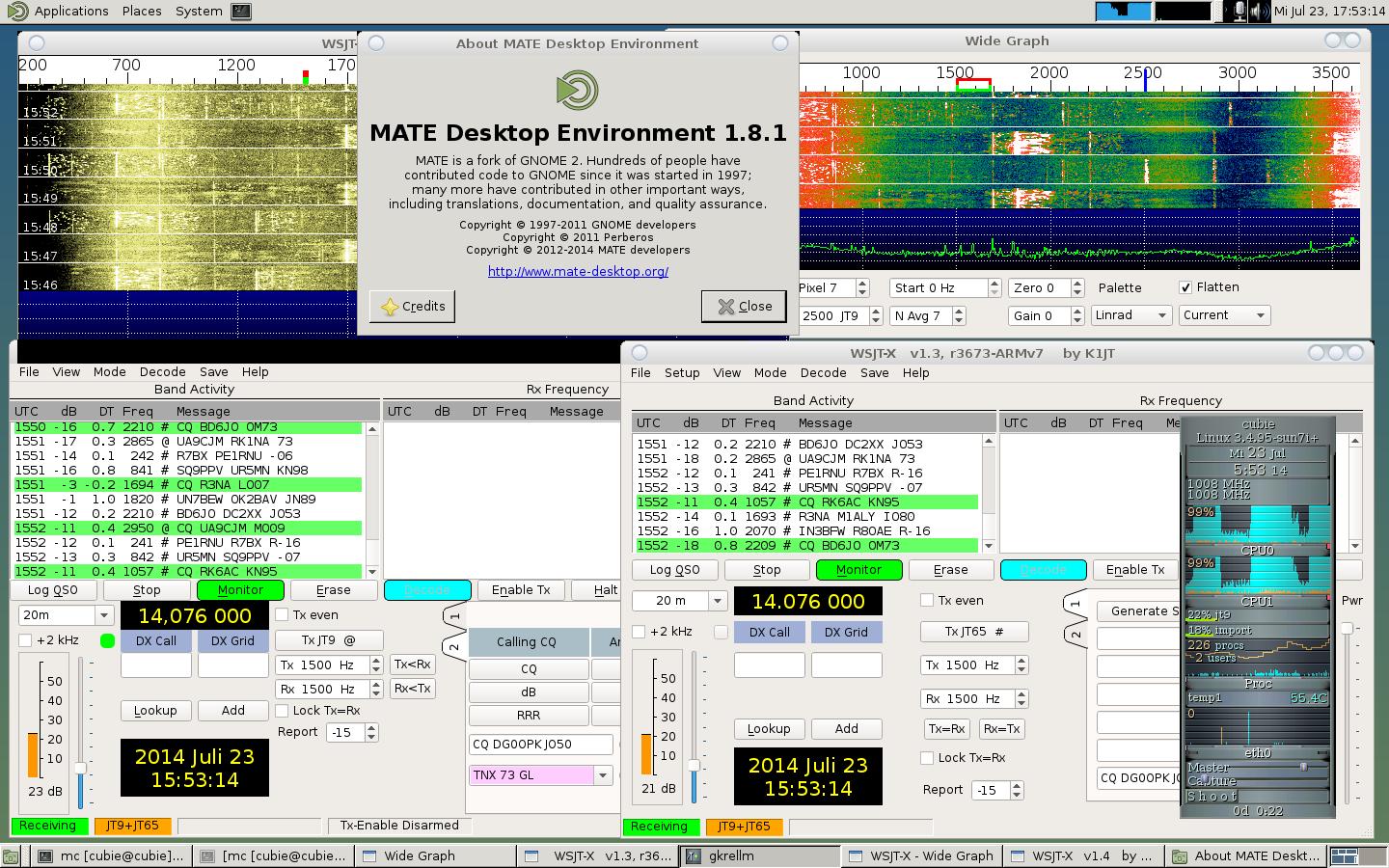
Task: Select the 'CQ R3NA LO07' decode row
Action: 188,485
